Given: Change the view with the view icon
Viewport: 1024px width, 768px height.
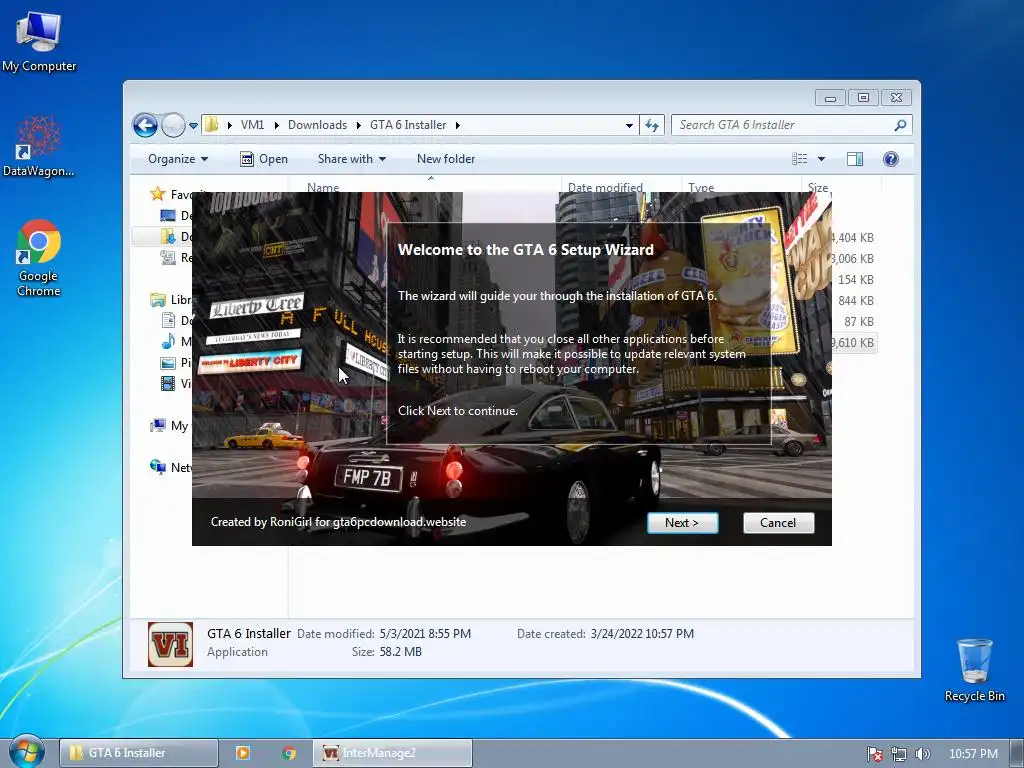Looking at the screenshot, I should pyautogui.click(x=799, y=159).
